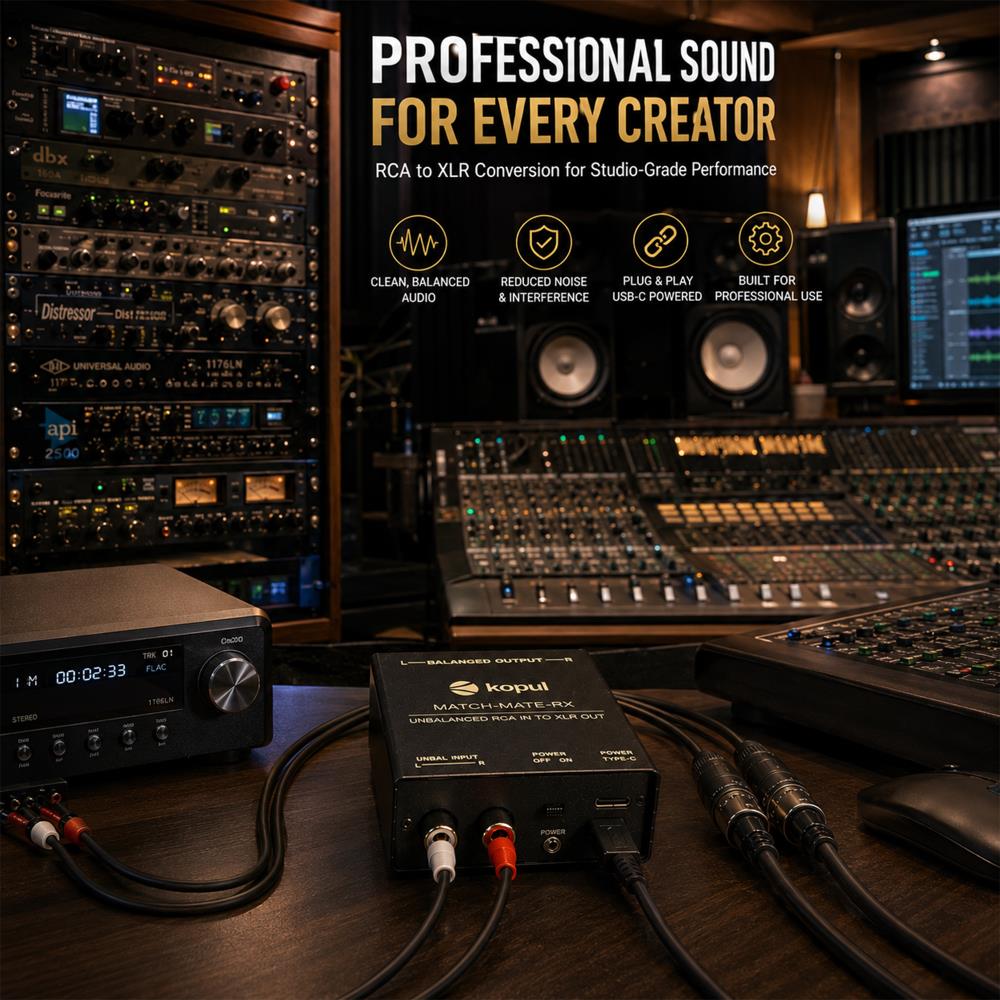Click the "FLAC" indicator on the player display

point(156,668)
